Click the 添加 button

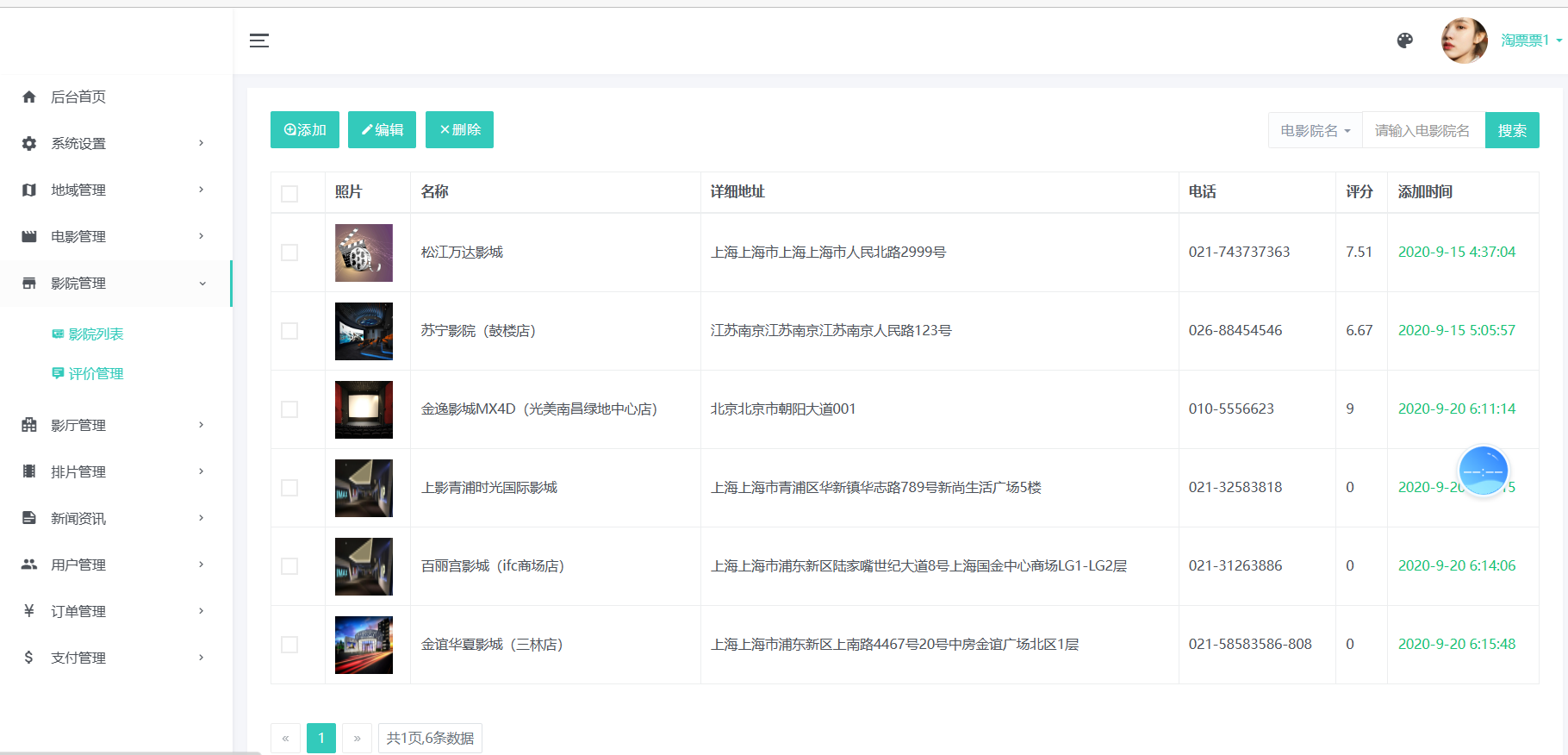tap(305, 130)
